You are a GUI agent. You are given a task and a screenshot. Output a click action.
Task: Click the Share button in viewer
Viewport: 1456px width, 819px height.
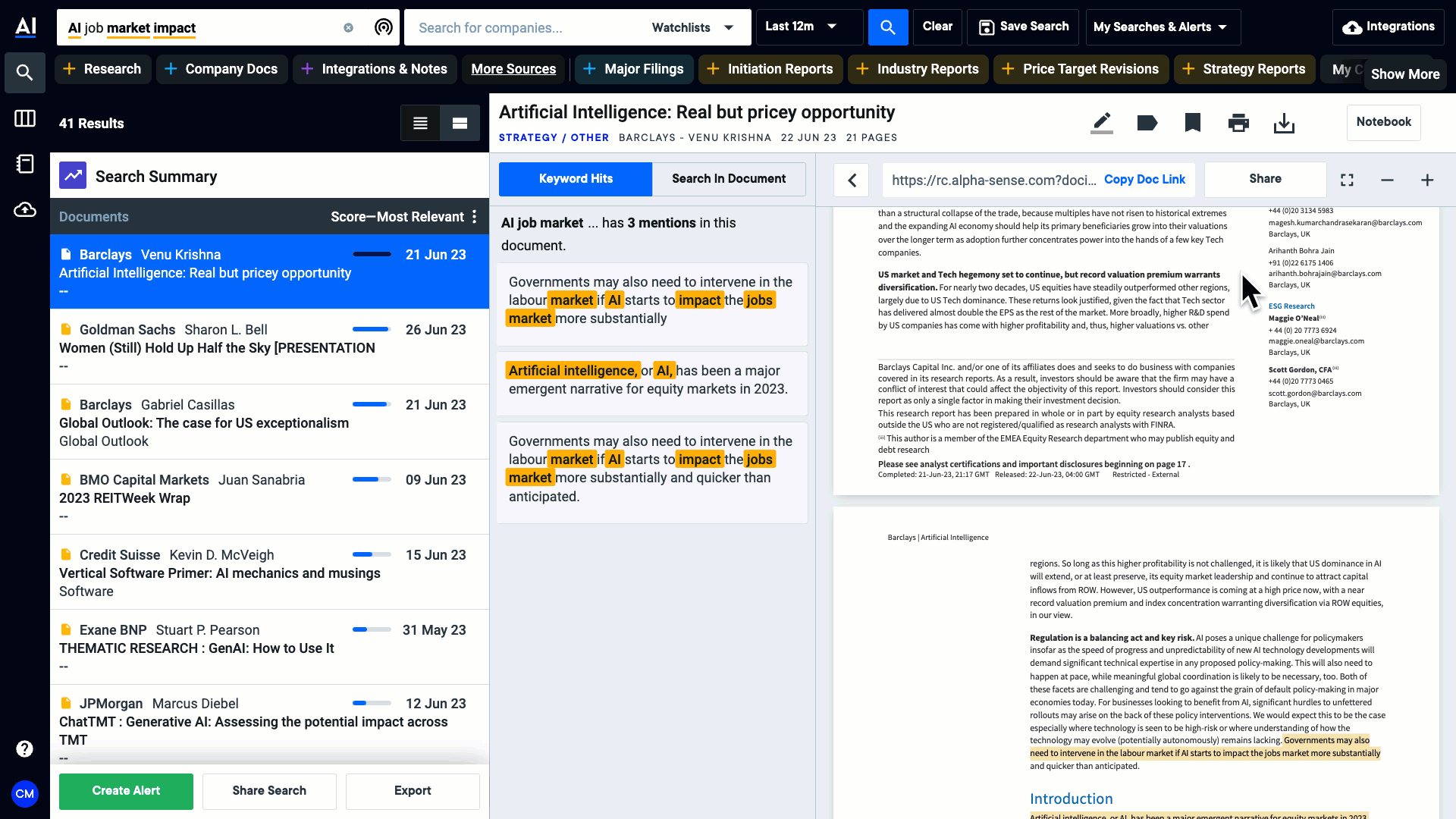tap(1265, 179)
